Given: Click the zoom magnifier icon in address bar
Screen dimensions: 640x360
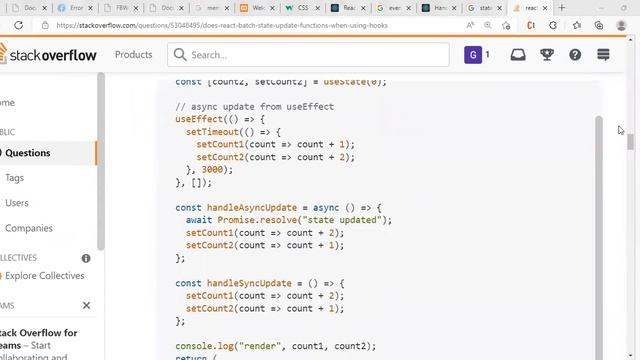Looking at the screenshot, I should pos(488,25).
